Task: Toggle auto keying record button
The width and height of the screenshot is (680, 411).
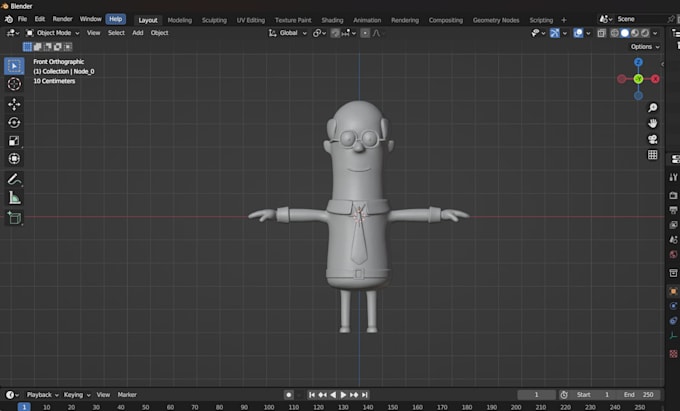Action: point(288,395)
